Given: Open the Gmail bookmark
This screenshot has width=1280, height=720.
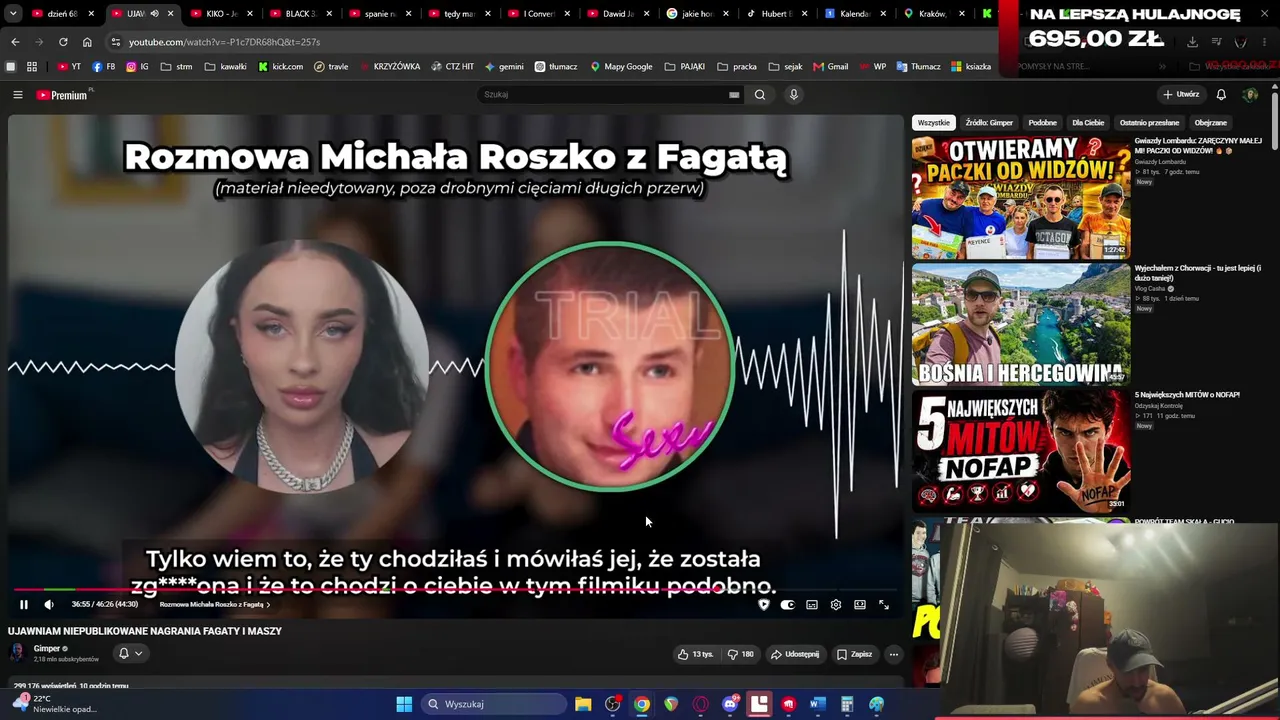Looking at the screenshot, I should 830,67.
